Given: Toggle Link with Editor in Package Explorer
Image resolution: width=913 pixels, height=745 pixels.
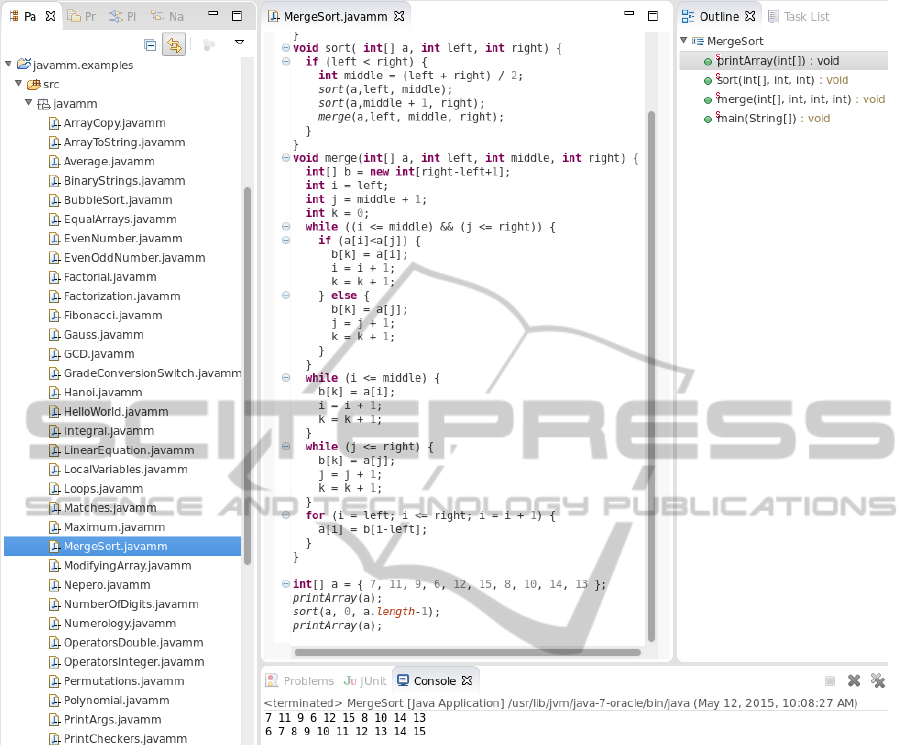Looking at the screenshot, I should pyautogui.click(x=174, y=45).
